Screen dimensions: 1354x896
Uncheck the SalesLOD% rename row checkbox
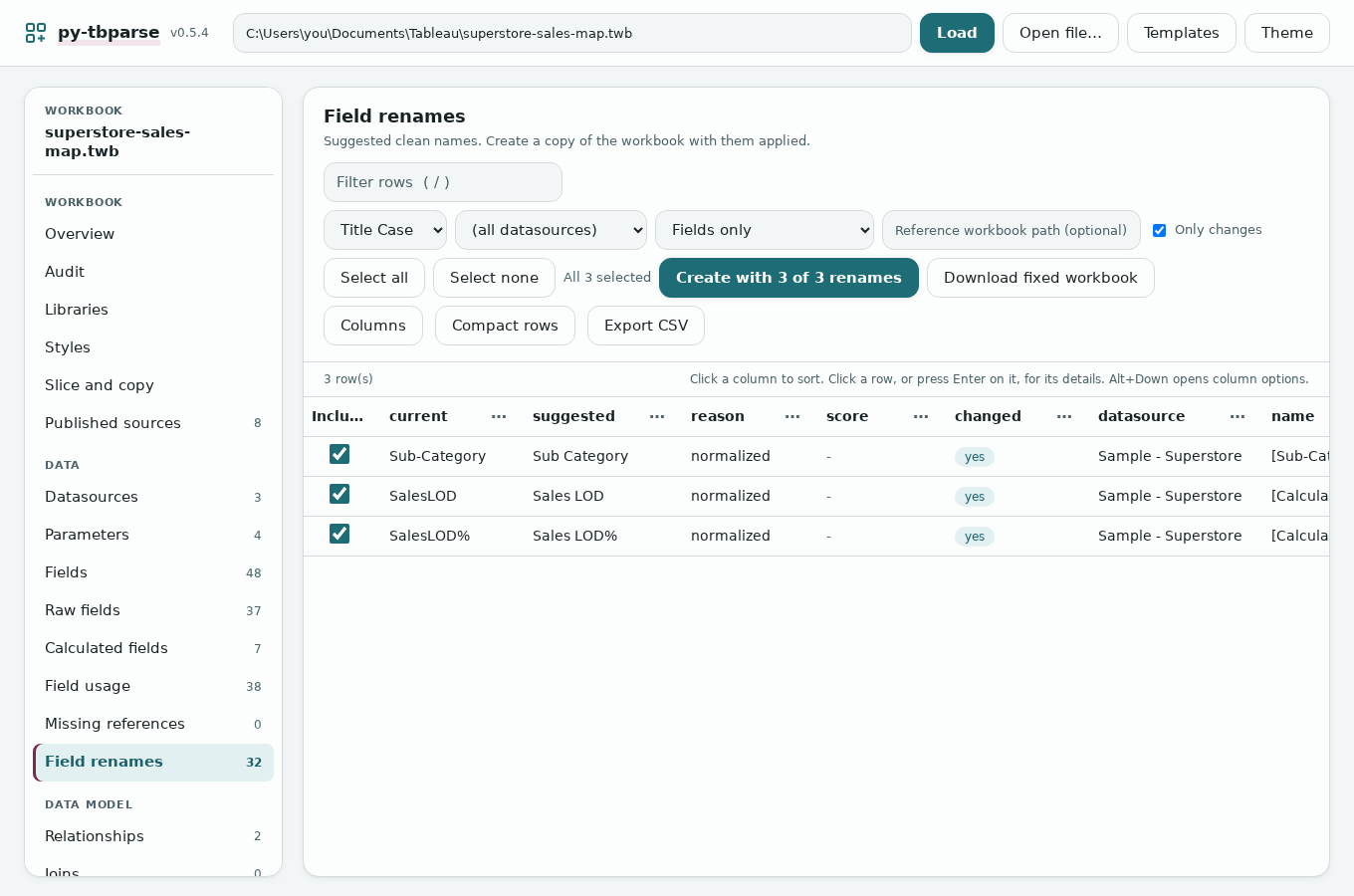coord(339,534)
